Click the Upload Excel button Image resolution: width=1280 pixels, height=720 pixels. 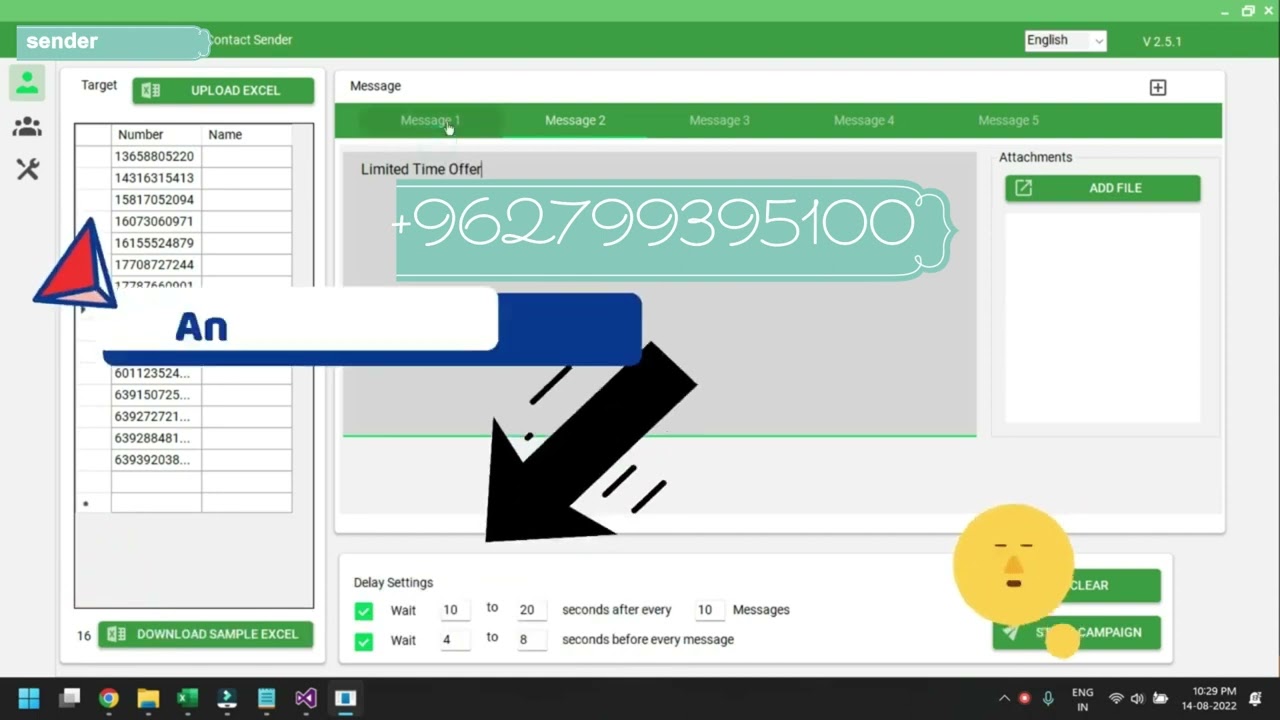click(223, 90)
